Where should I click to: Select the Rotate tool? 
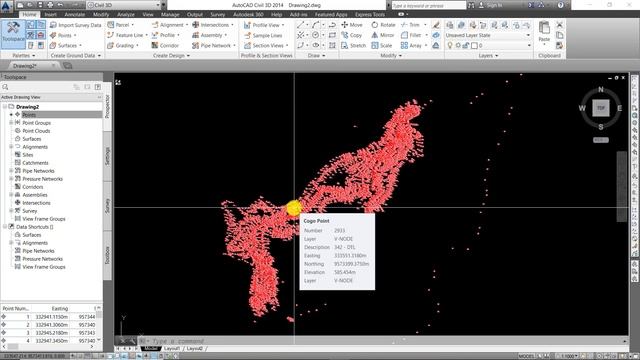(383, 25)
